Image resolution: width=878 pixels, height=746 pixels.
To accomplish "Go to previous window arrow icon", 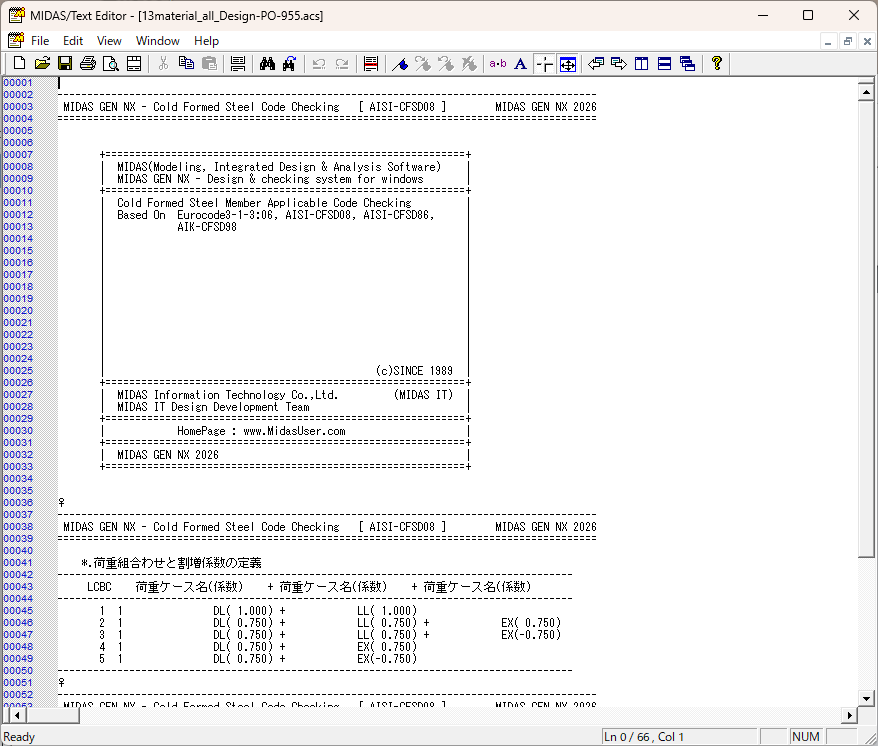I will pyautogui.click(x=596, y=64).
